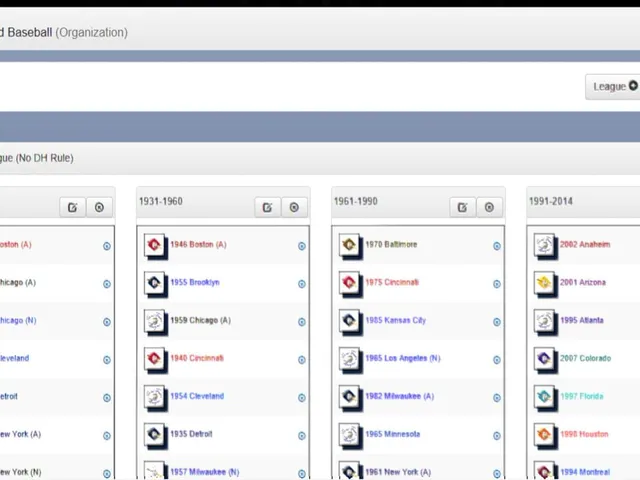Viewport: 640px width, 480px height.
Task: Click the circle arrow beside 1982 Milwaukee (A)
Action: (x=497, y=398)
